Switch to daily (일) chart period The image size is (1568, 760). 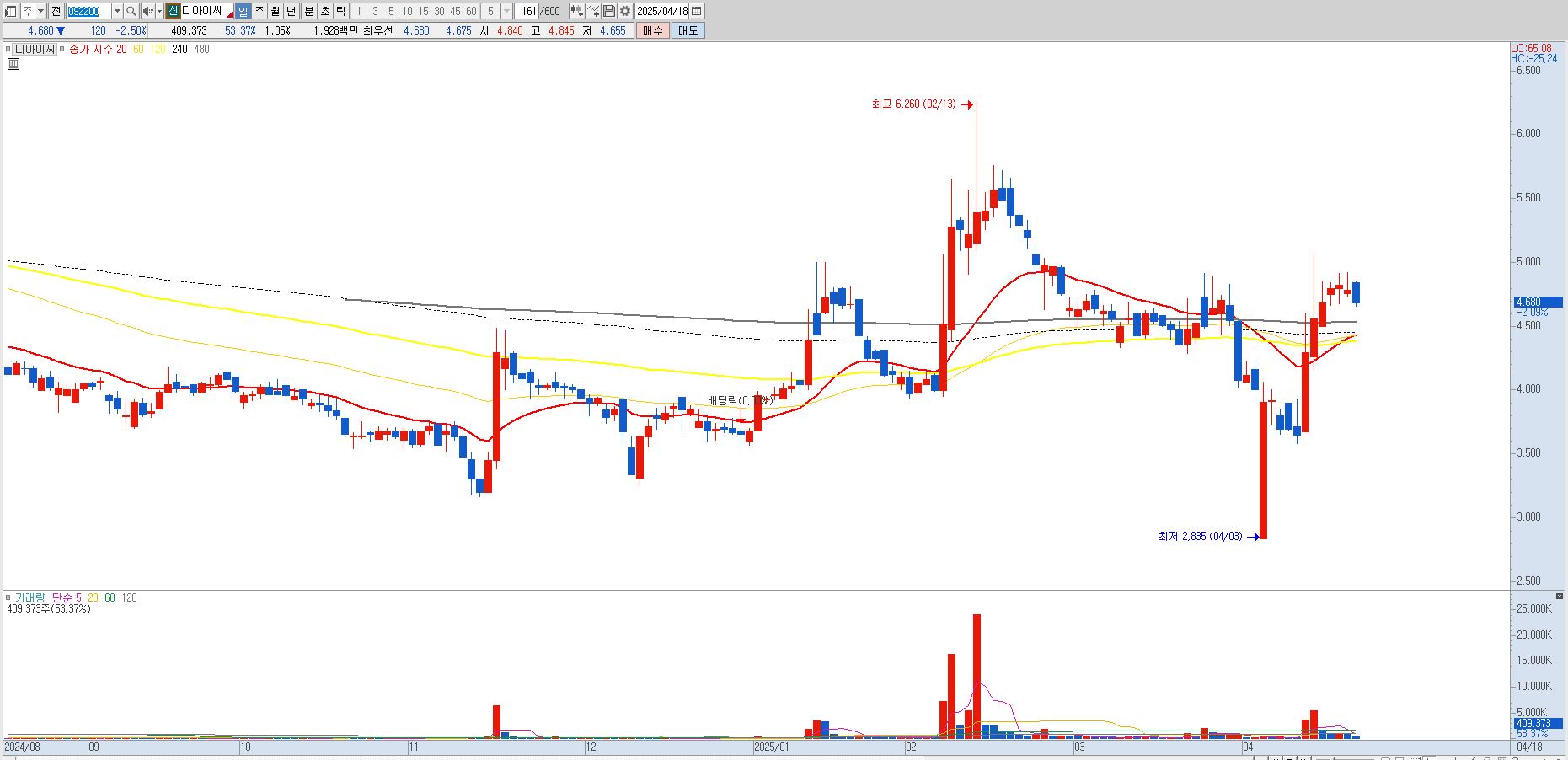pyautogui.click(x=243, y=11)
